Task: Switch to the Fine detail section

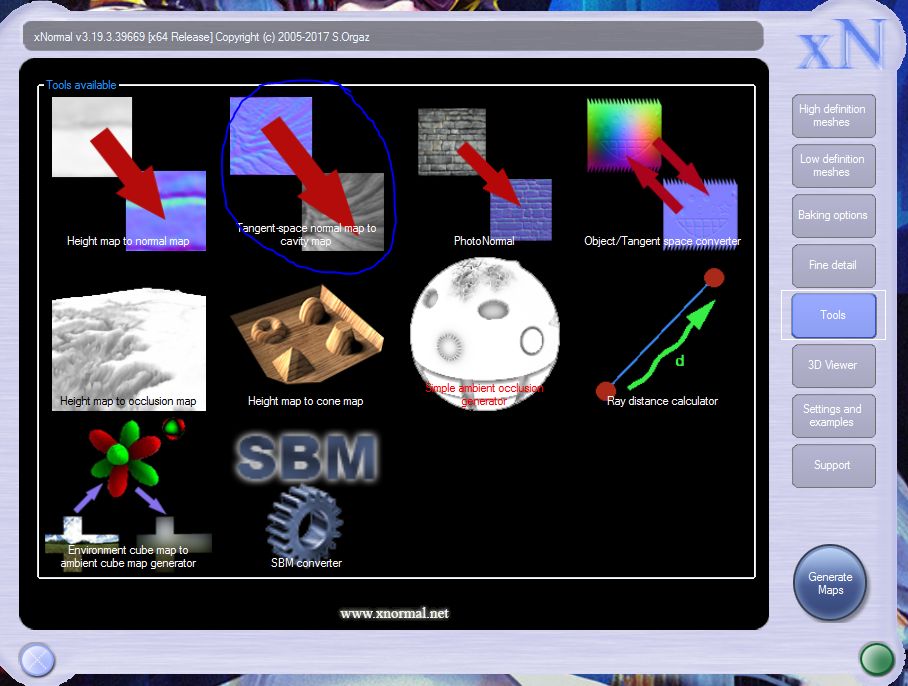Action: tap(833, 265)
